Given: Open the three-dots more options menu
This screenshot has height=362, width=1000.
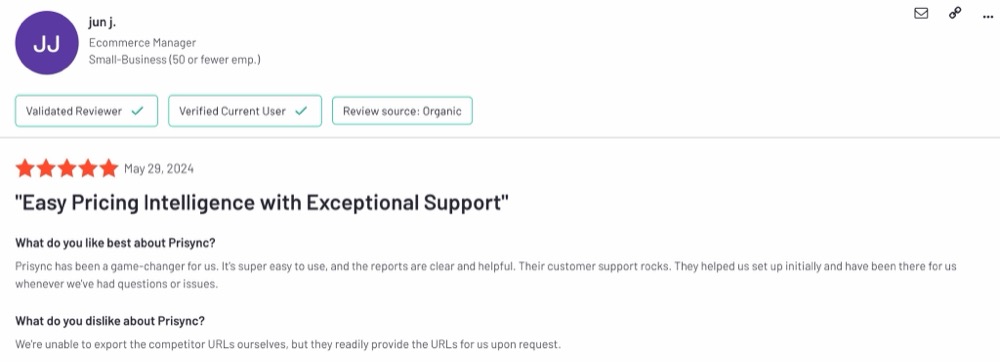Looking at the screenshot, I should click(988, 17).
